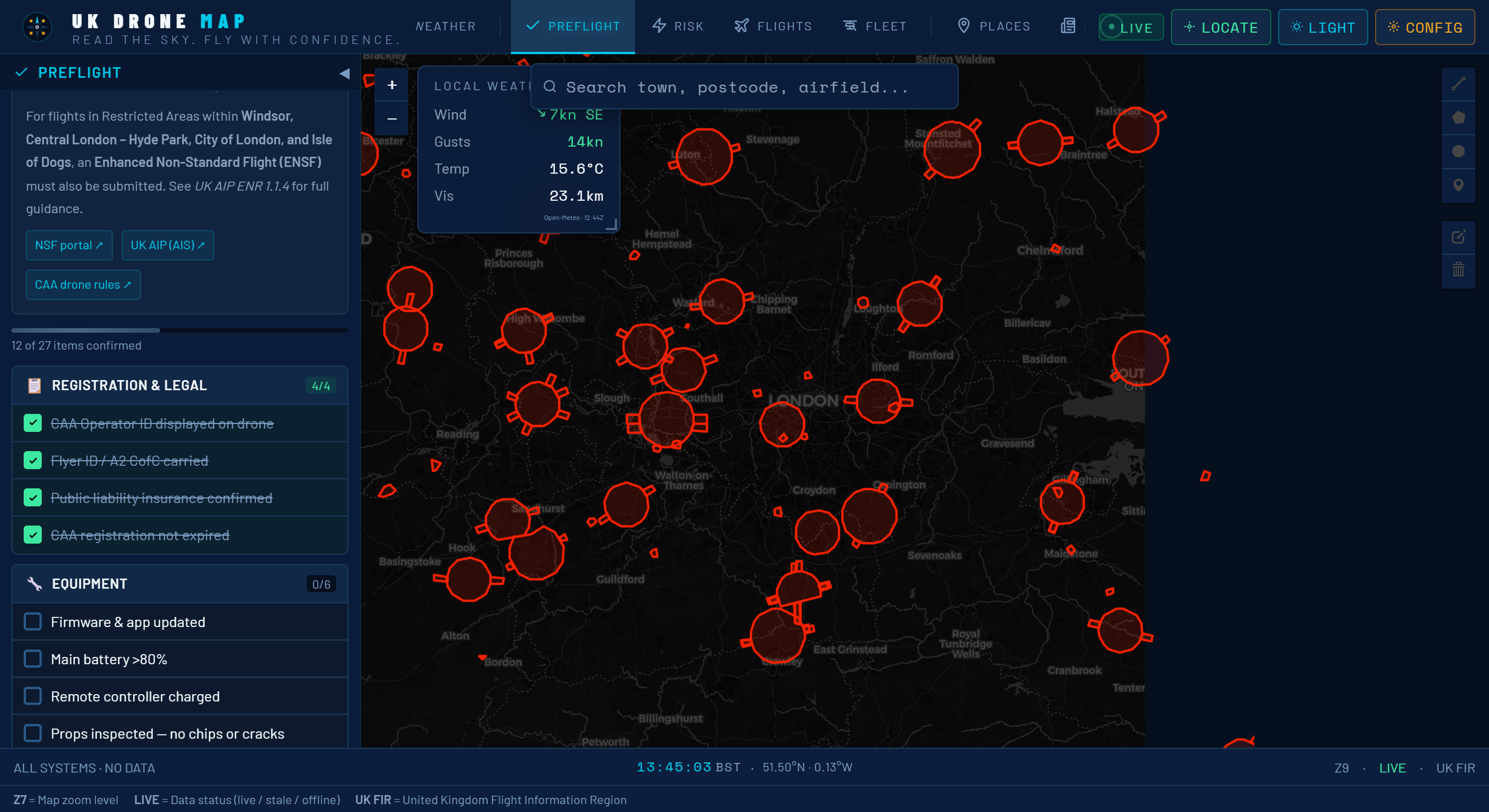This screenshot has width=1489, height=812.
Task: Click the checklist progress bar
Action: [180, 330]
